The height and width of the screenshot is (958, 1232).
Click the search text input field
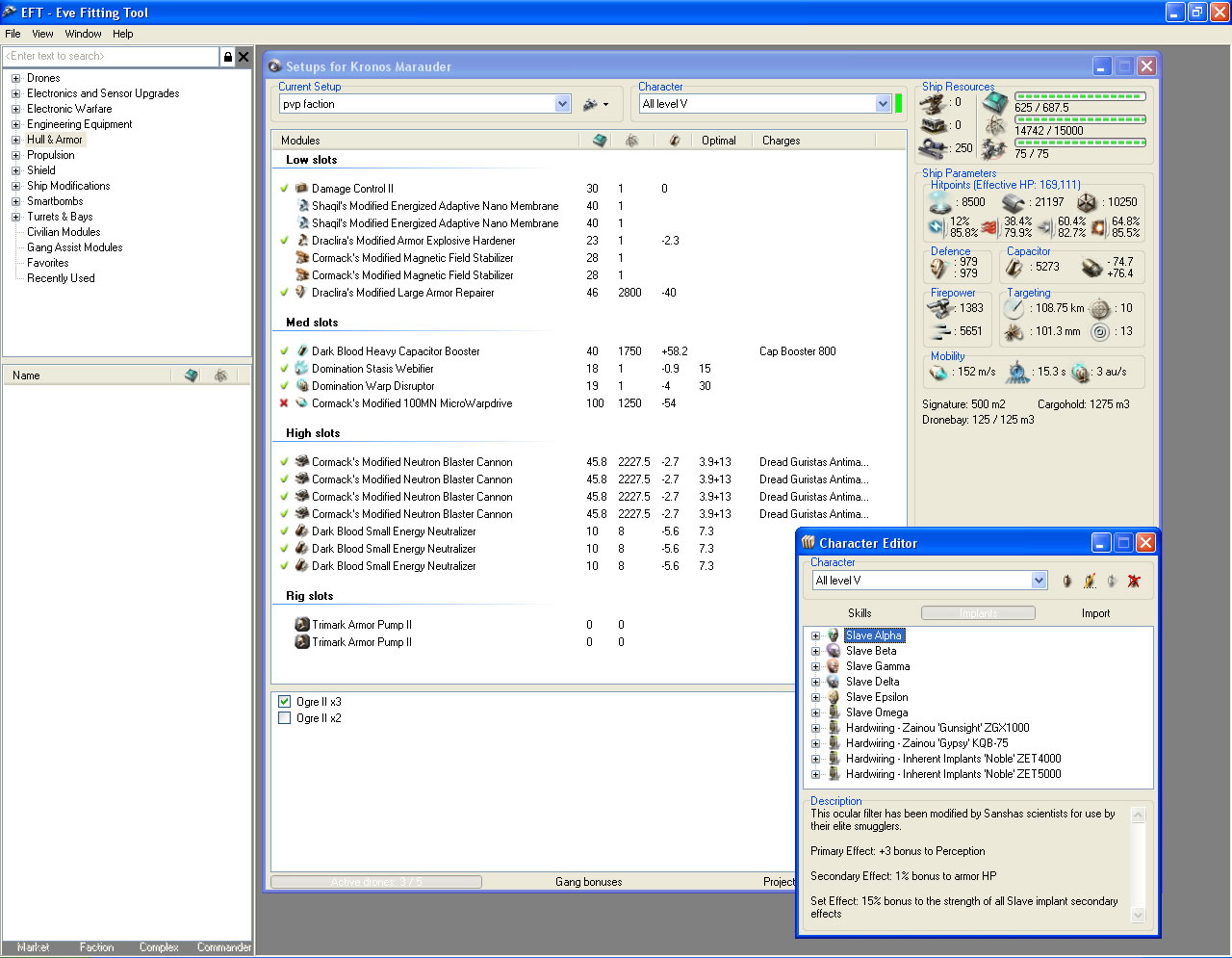coord(111,57)
